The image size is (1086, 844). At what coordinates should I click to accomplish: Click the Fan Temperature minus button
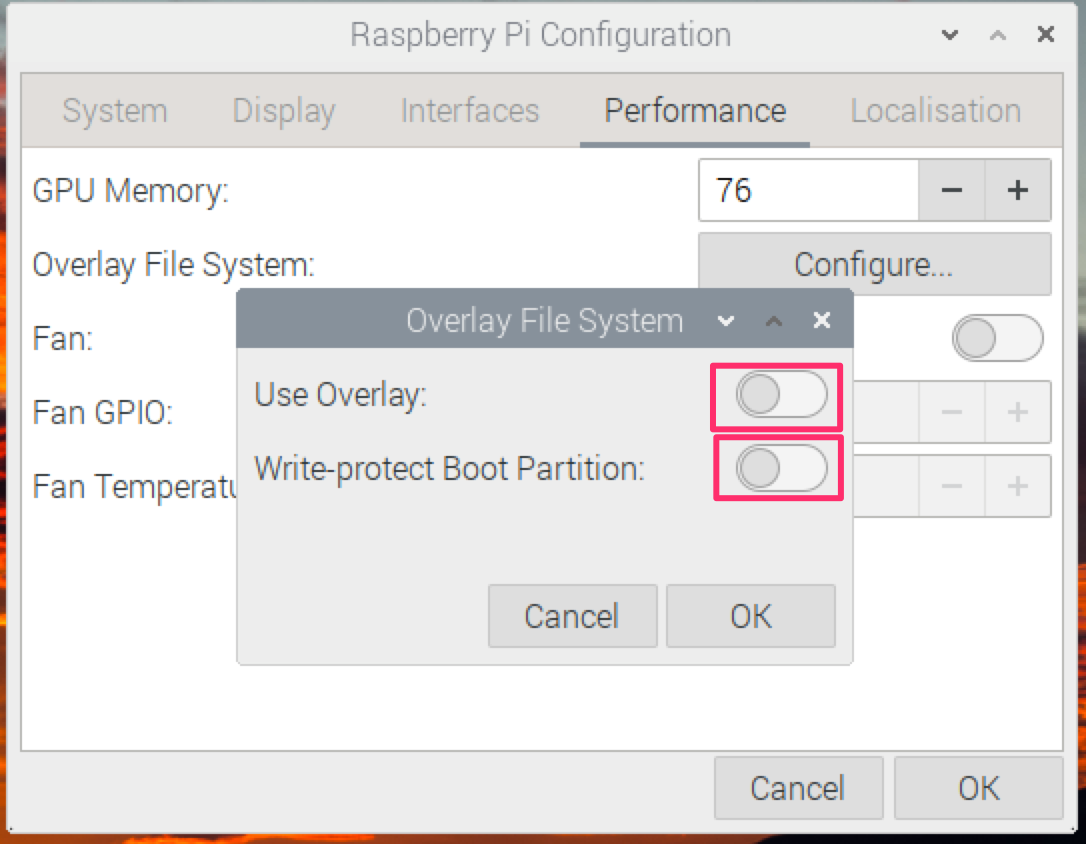(951, 486)
